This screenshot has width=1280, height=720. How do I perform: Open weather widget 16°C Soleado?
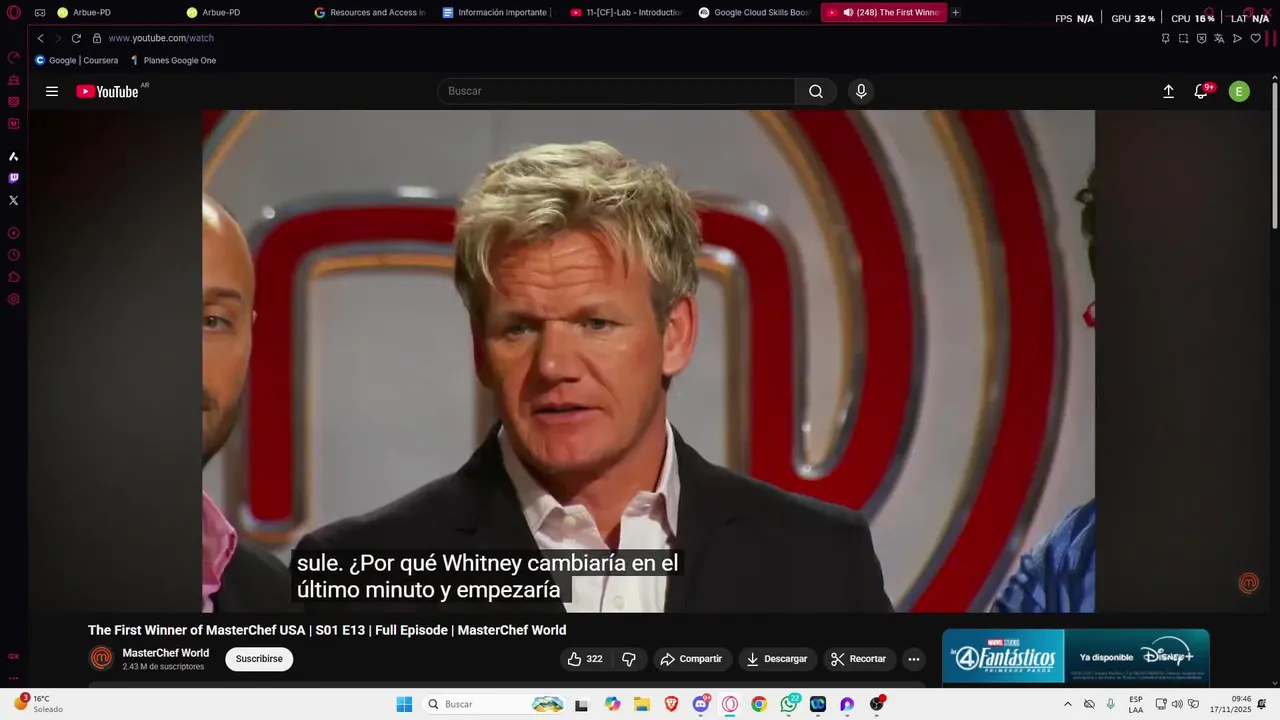38,704
